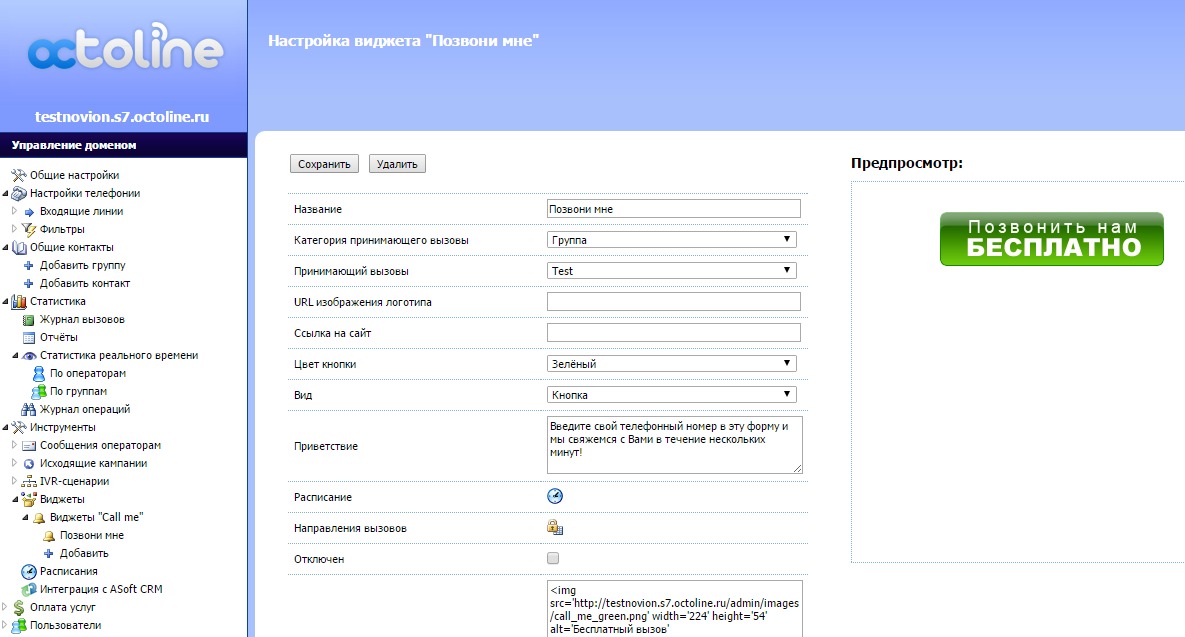This screenshot has width=1185, height=637.
Task: Click the Интеграция с ASoft CRM icon
Action: 29,589
